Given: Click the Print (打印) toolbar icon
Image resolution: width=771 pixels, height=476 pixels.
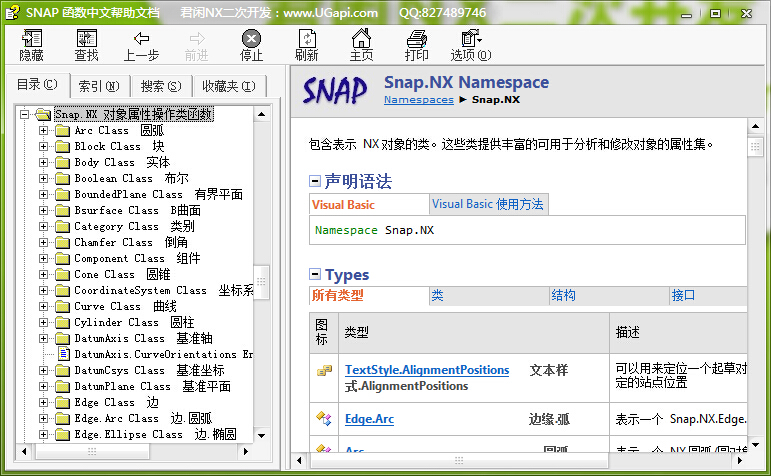Looking at the screenshot, I should point(416,44).
